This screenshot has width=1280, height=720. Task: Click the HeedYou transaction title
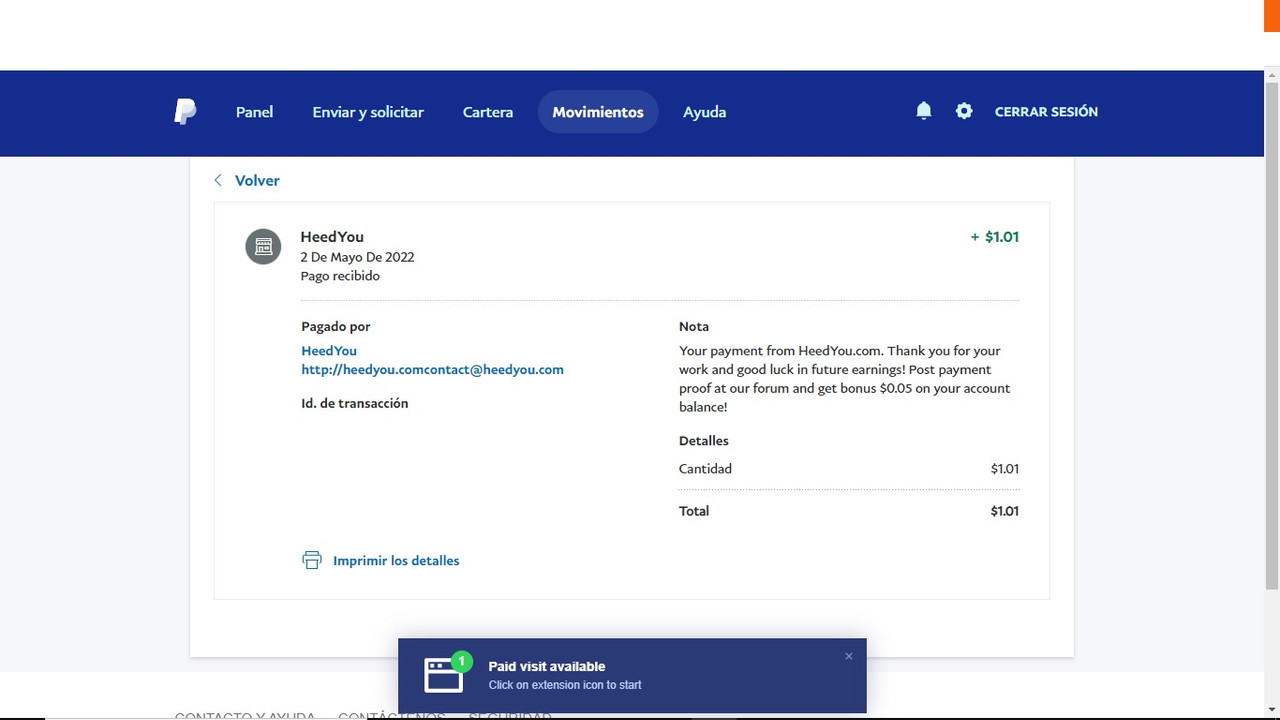tap(332, 237)
